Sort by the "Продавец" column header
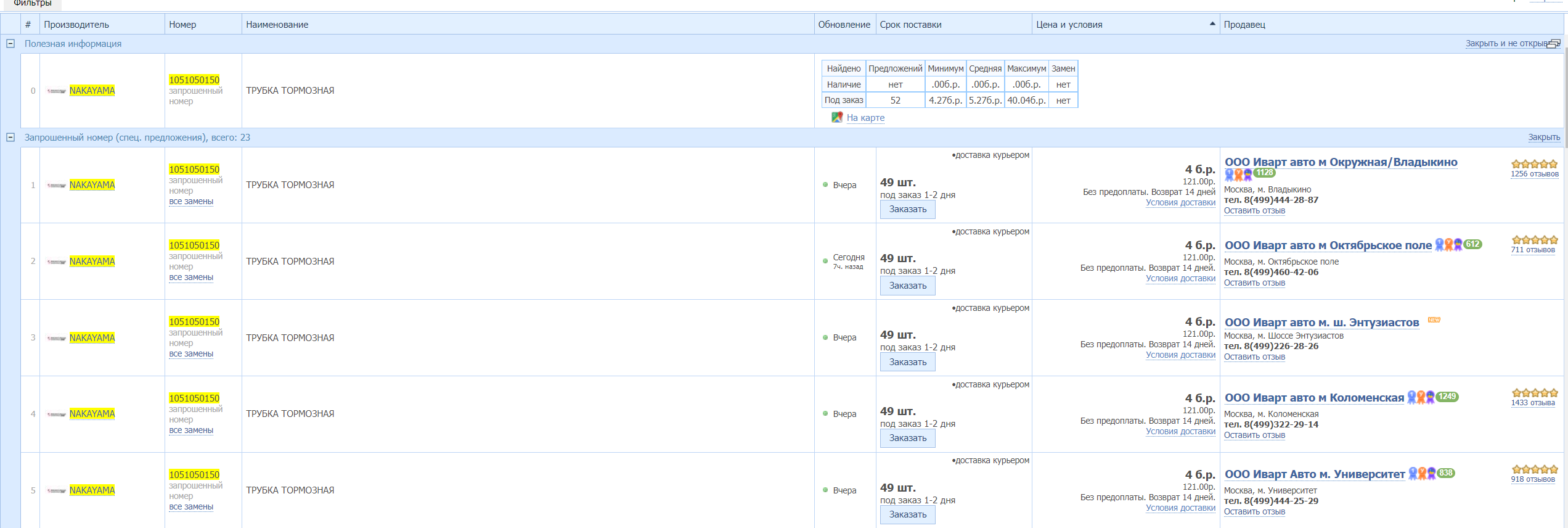Viewport: 1568px width, 528px height. (x=1393, y=24)
